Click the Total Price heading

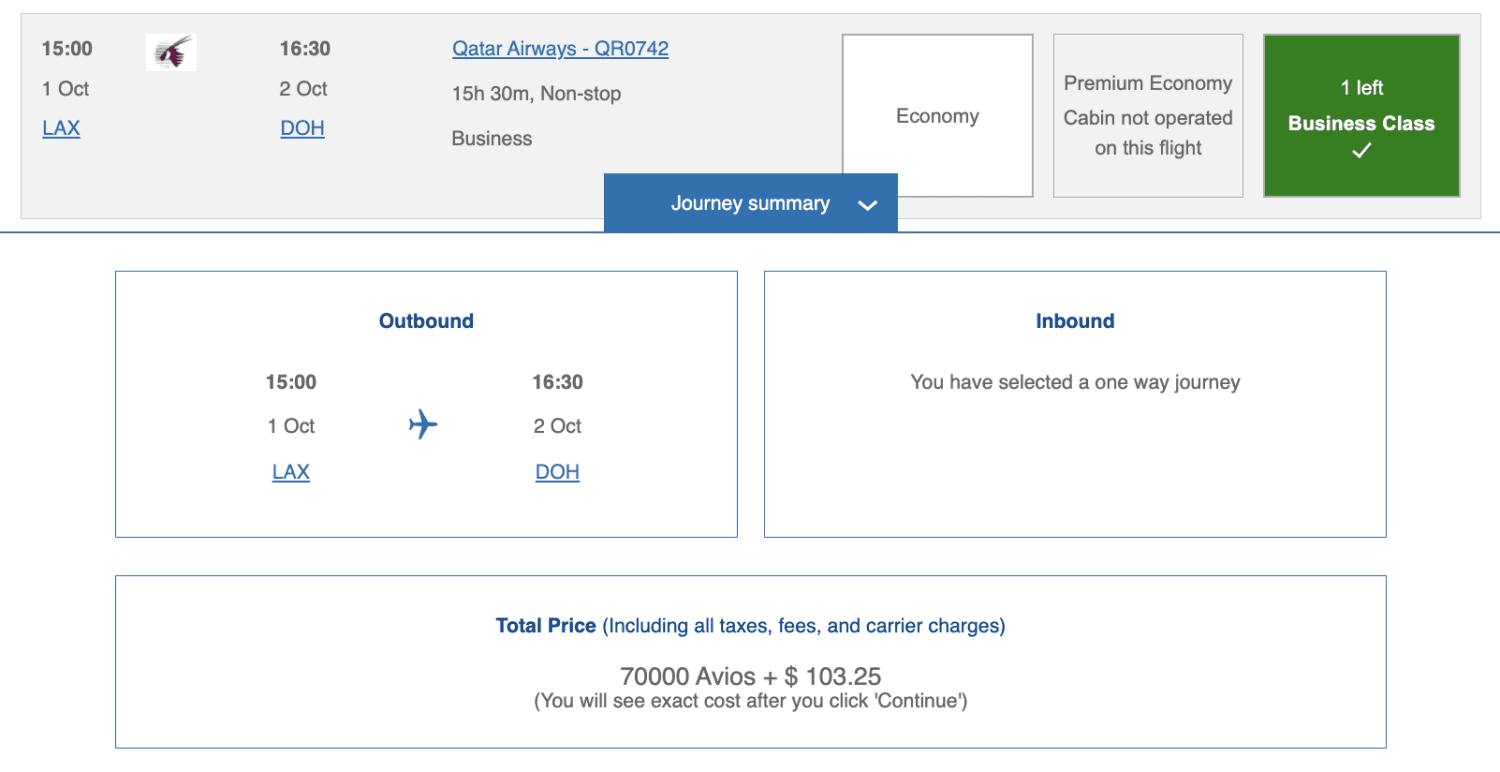coord(545,626)
